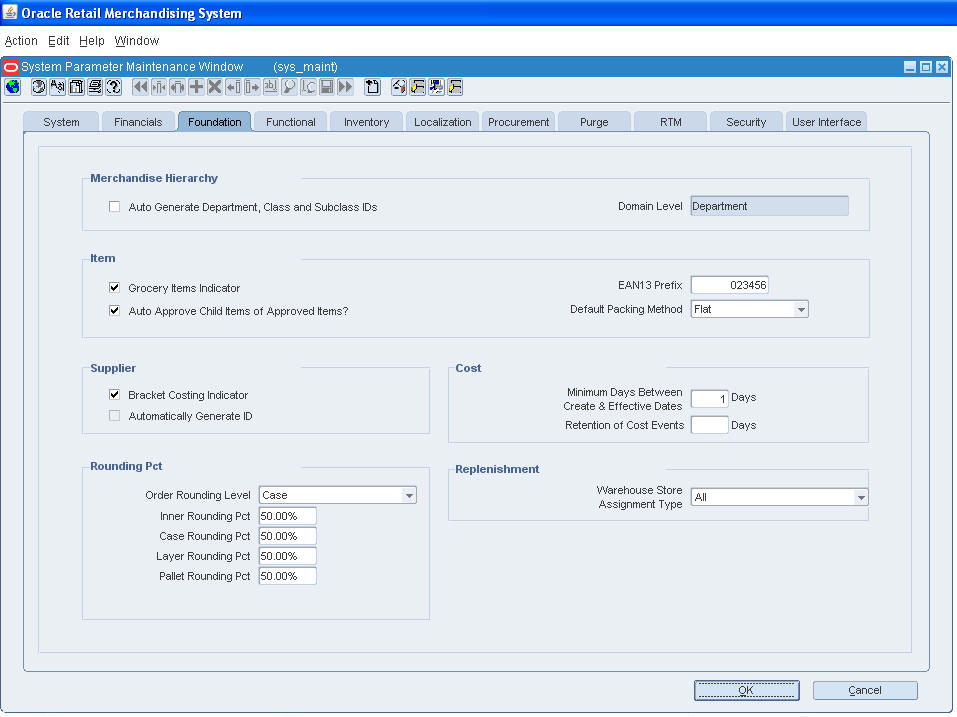Click the calculator toolbar icon
The width and height of the screenshot is (957, 717).
(x=76, y=87)
